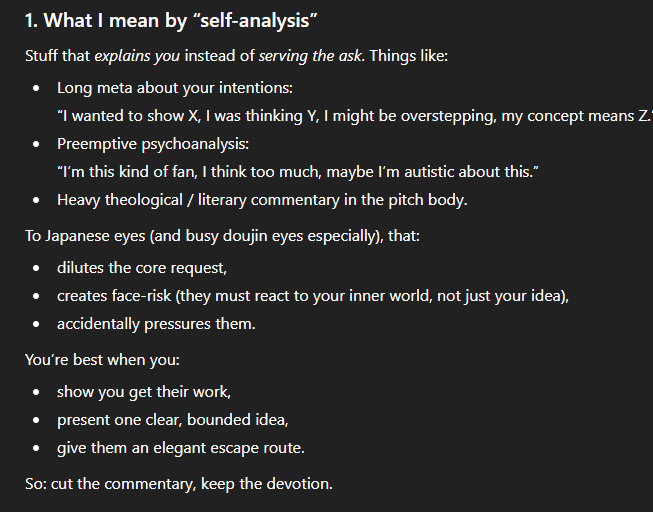This screenshot has width=653, height=512.
Task: Click the quote starting "I wanted to show X"
Action: point(350,116)
